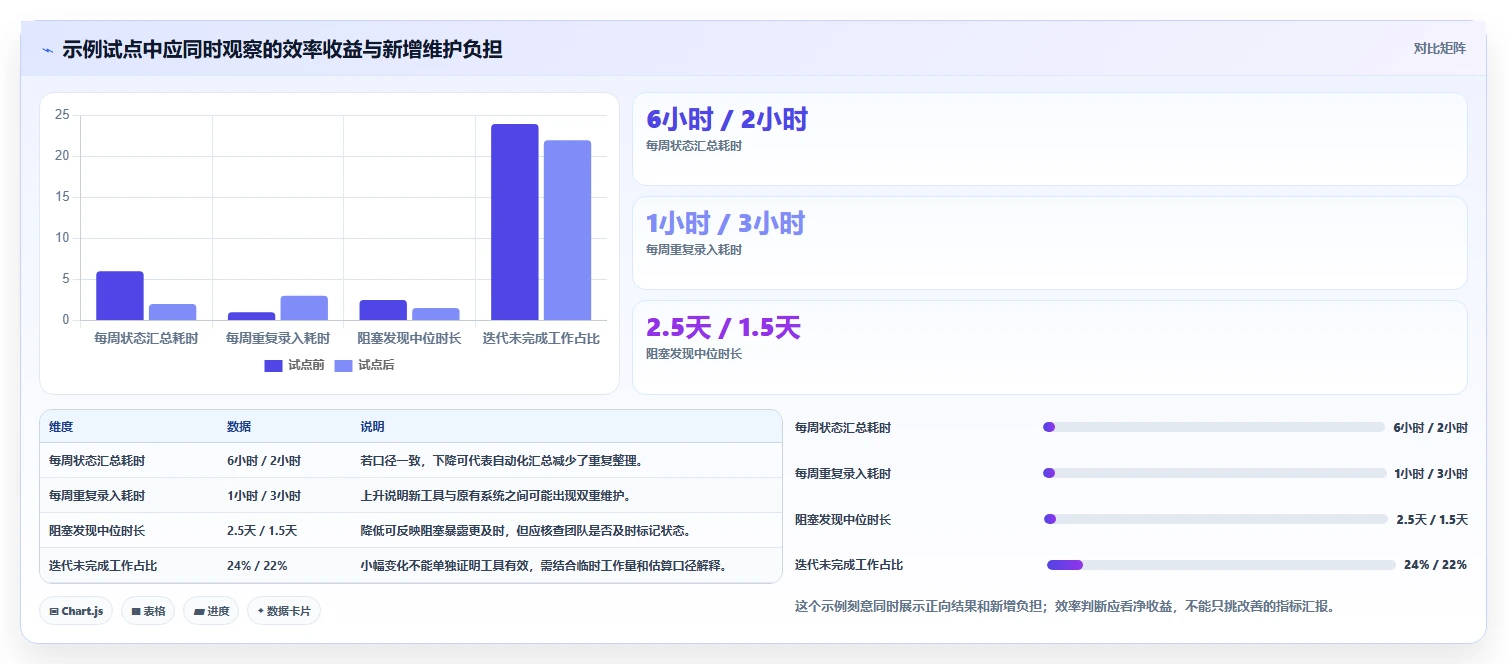The image size is (1507, 664).
Task: Toggle the 试点前 legend swatch
Action: tap(274, 366)
